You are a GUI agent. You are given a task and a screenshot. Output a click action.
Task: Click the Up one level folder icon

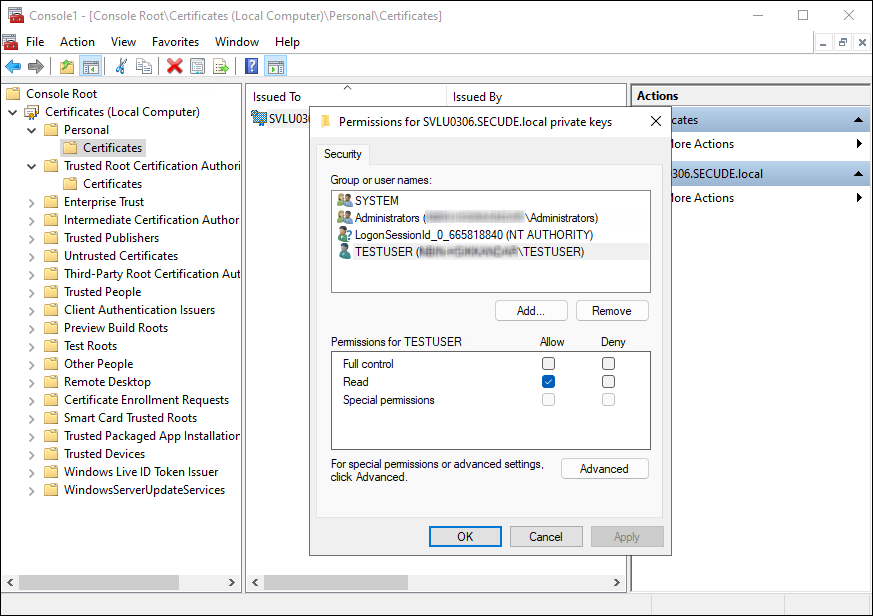click(67, 67)
